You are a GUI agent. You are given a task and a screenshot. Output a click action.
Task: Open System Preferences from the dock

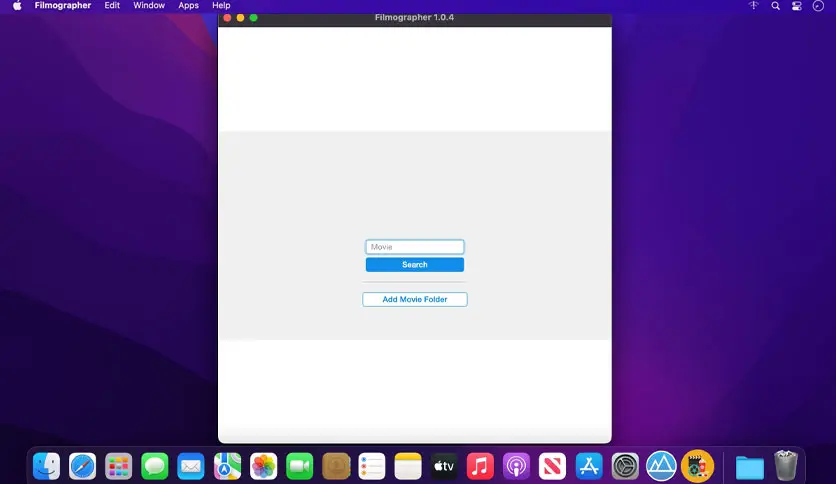625,466
